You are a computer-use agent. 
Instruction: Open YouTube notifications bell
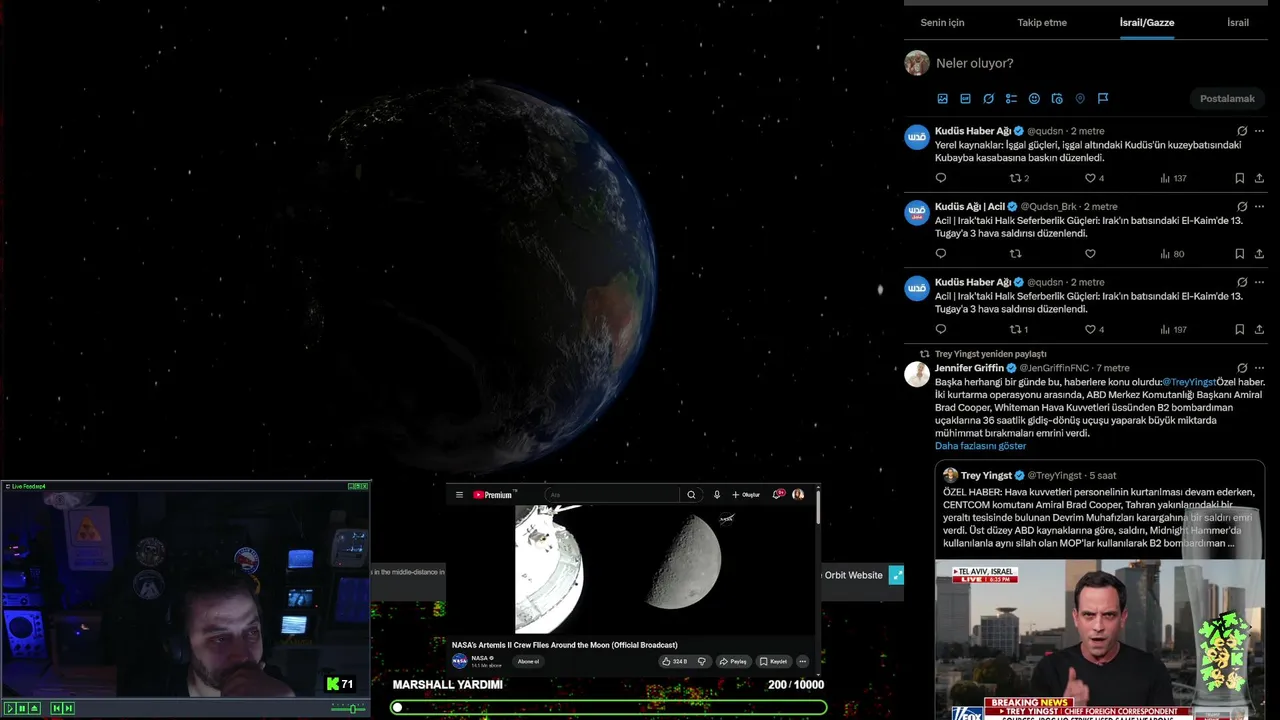click(778, 494)
